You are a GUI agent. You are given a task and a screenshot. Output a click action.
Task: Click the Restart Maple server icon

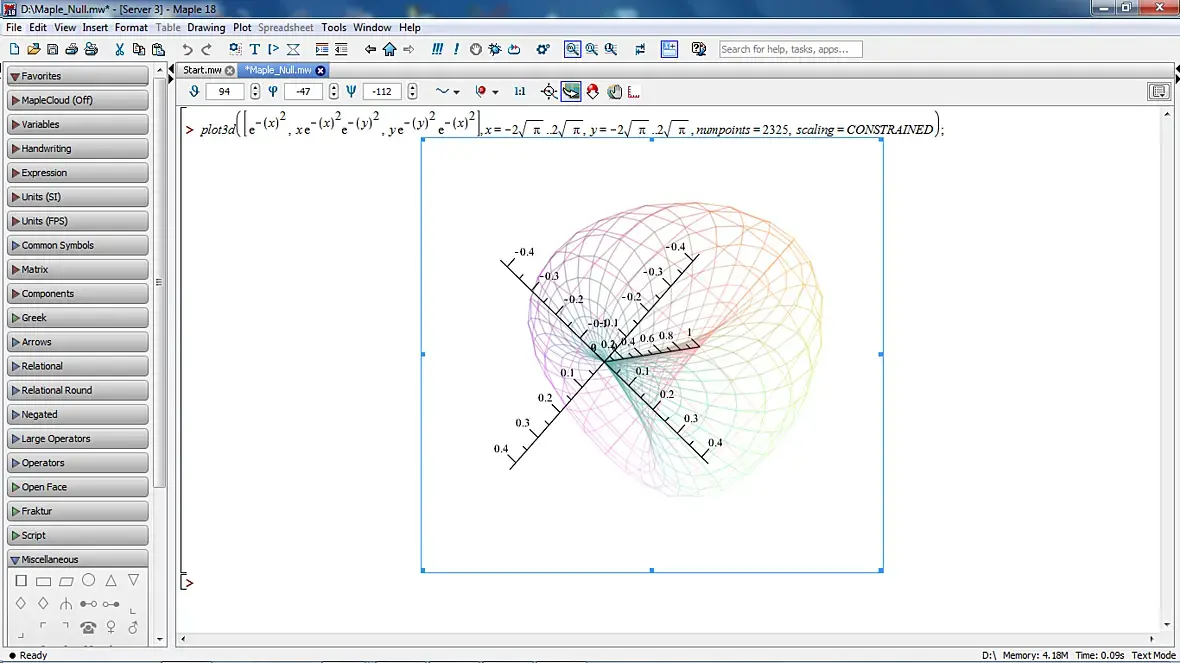(x=514, y=49)
